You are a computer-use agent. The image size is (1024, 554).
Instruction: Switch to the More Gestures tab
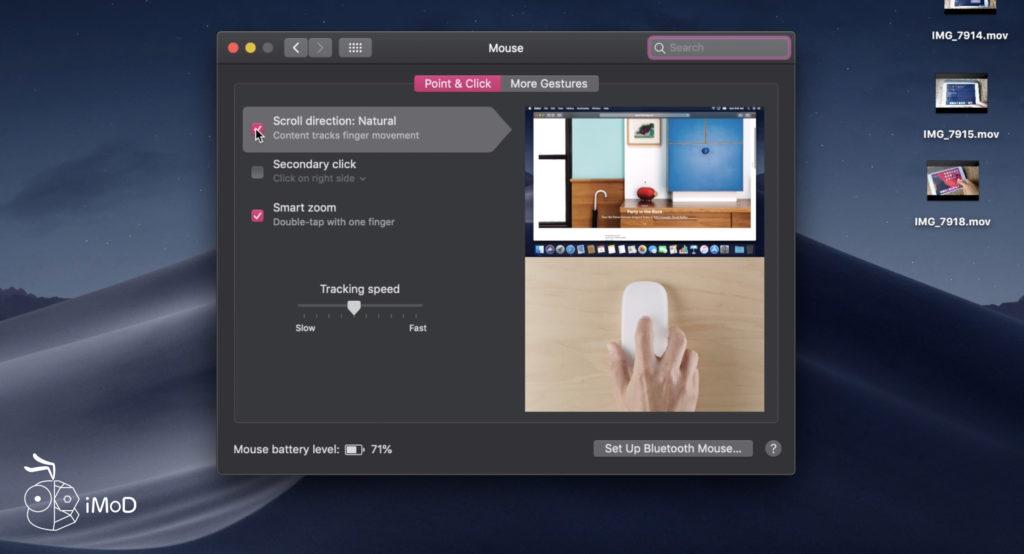(x=549, y=84)
